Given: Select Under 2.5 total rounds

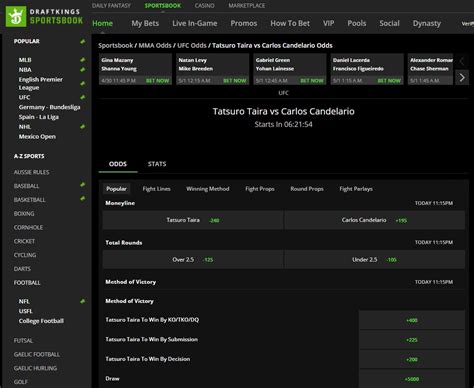Looking at the screenshot, I should point(375,260).
